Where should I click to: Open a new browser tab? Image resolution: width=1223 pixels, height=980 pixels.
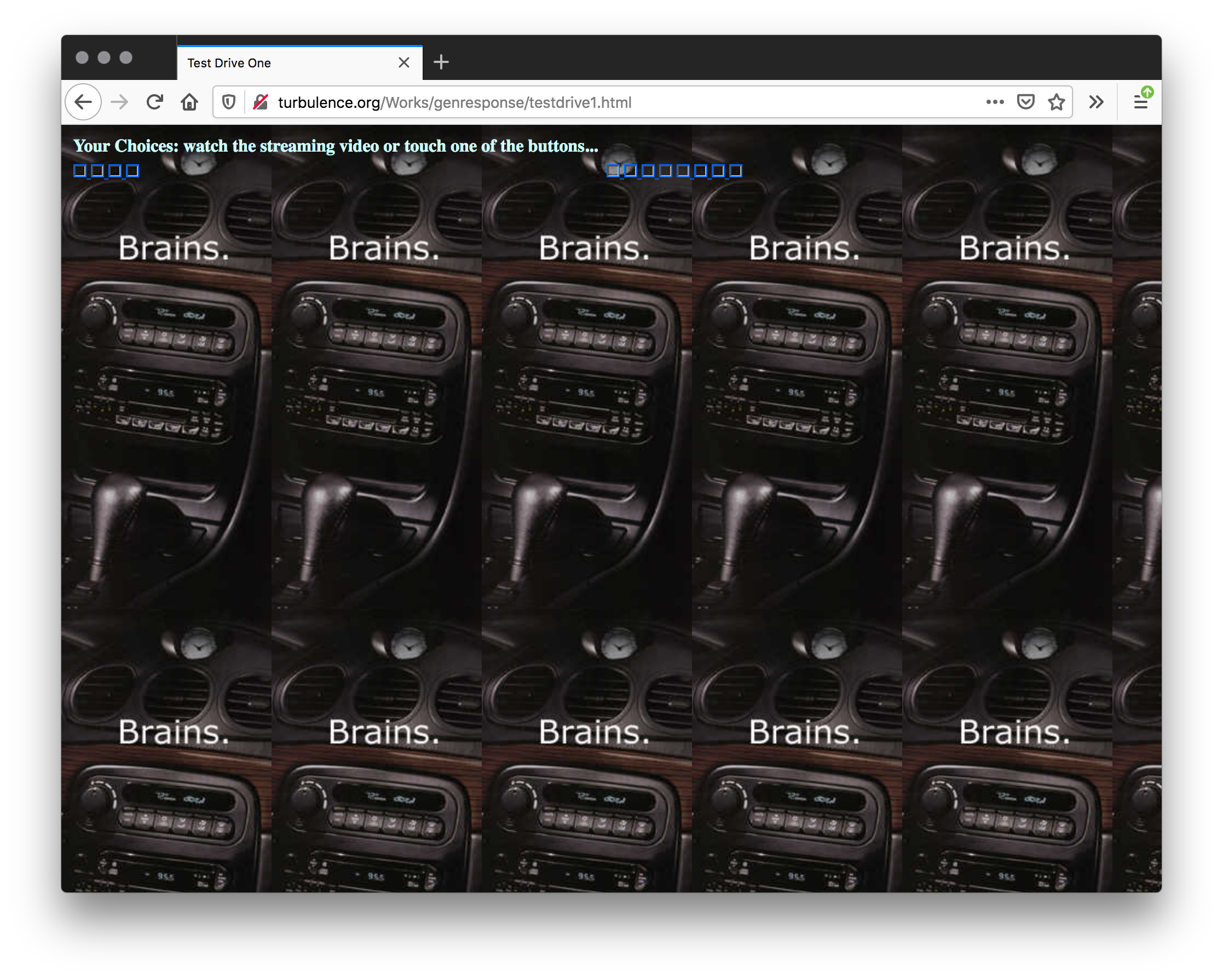(441, 62)
